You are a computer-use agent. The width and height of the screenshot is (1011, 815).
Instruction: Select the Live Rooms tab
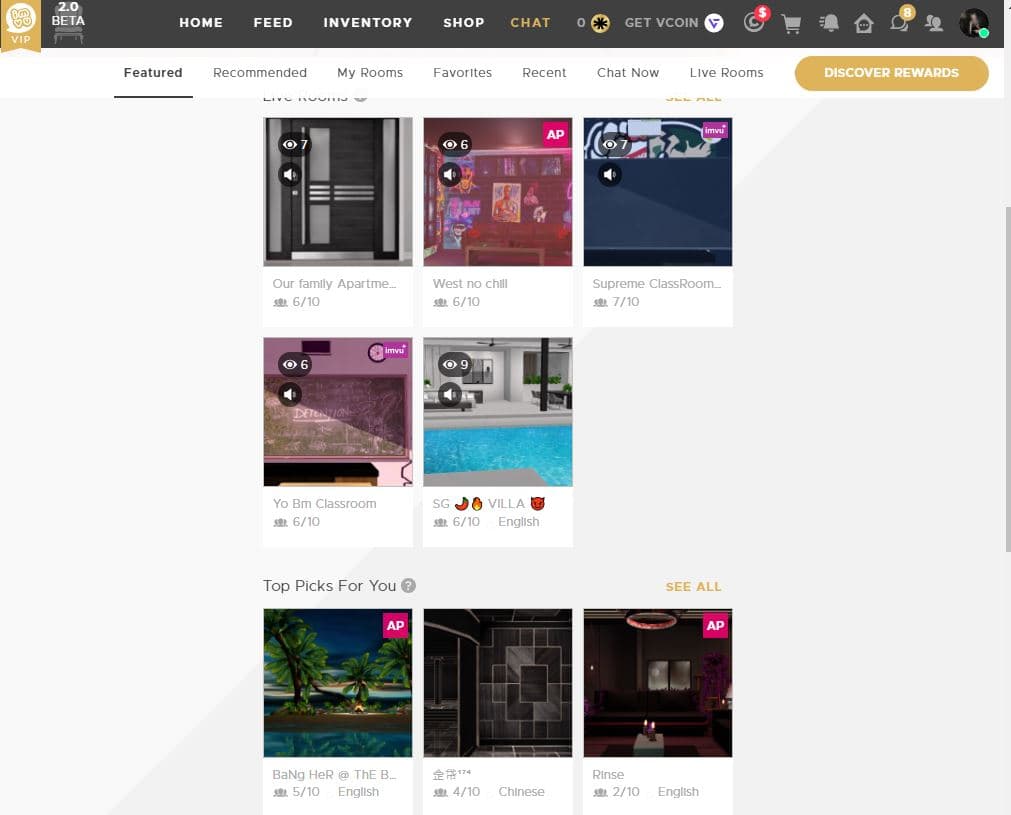click(726, 73)
